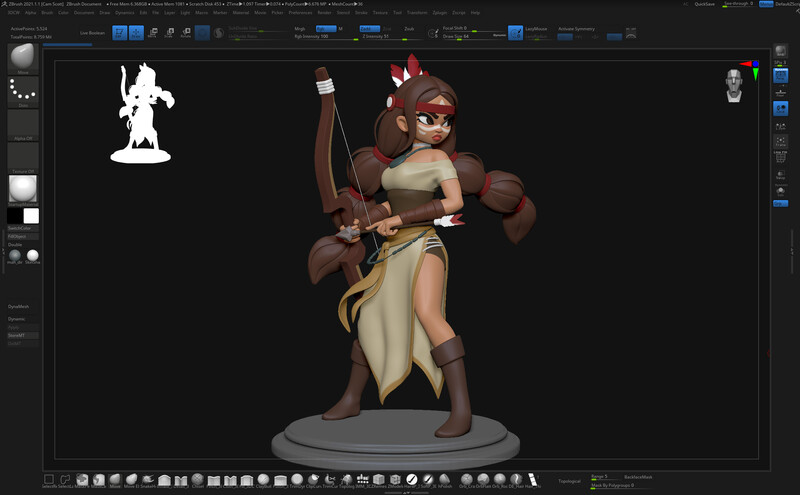
Task: Click the StoreMT button
Action: click(22, 335)
